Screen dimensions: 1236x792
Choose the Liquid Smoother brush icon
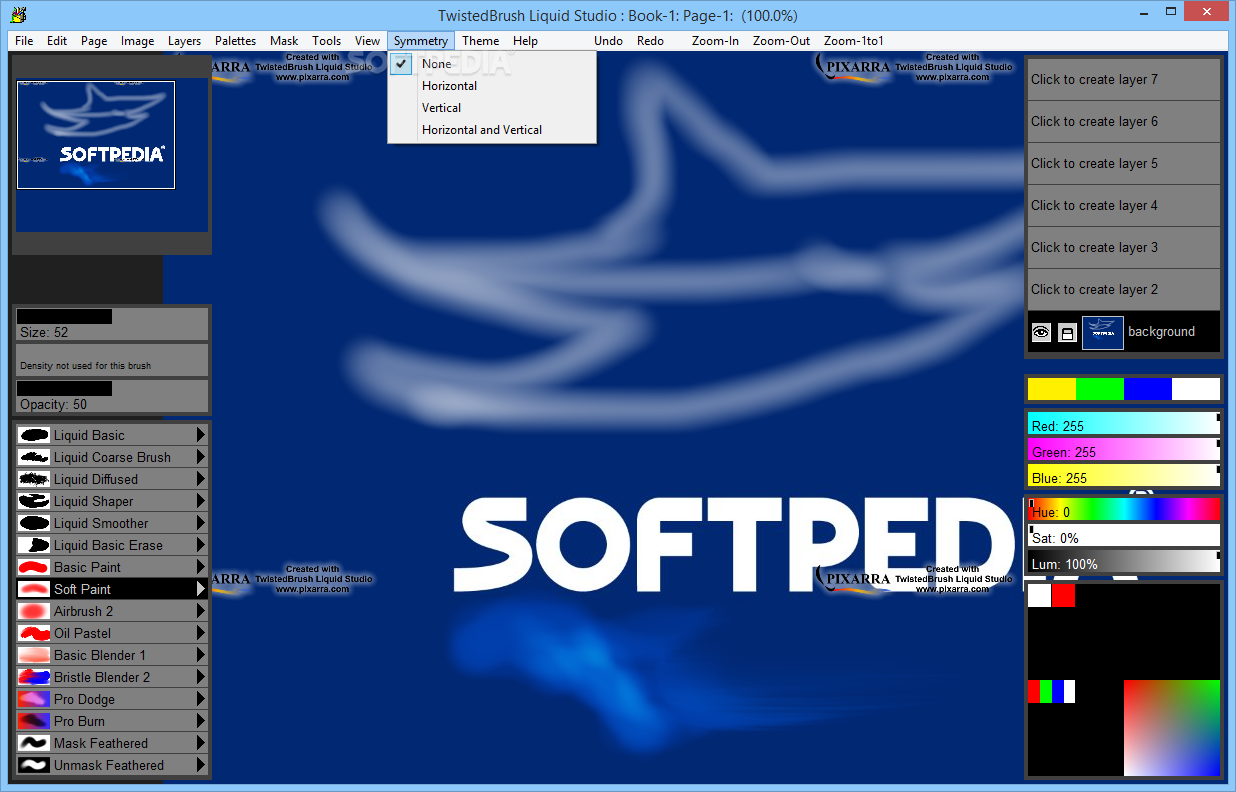34,523
